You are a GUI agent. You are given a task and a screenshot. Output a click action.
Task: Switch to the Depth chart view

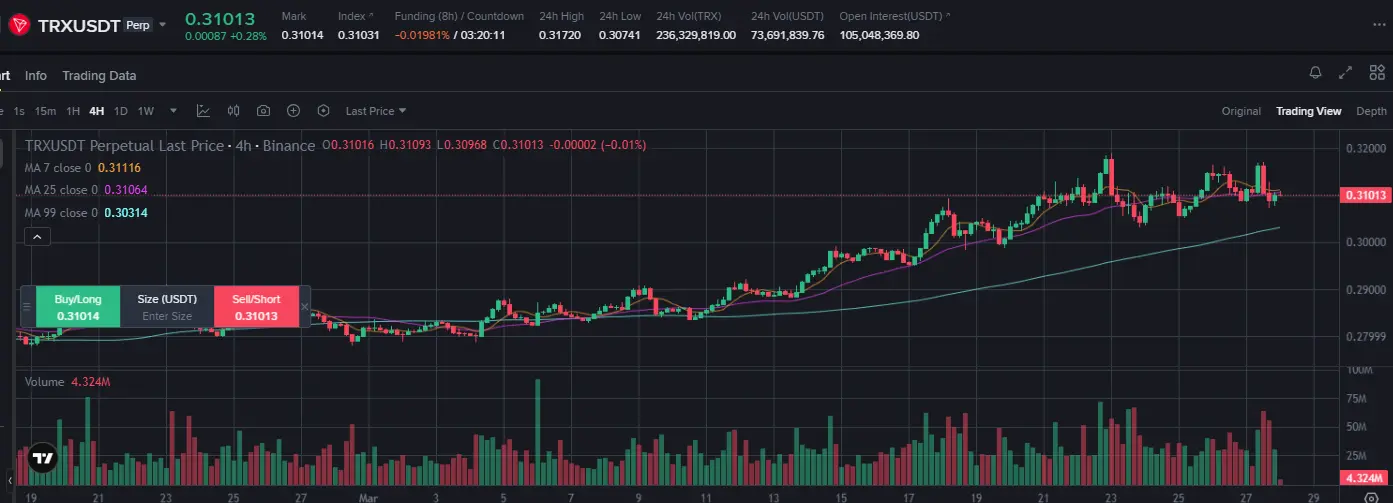click(x=1371, y=111)
